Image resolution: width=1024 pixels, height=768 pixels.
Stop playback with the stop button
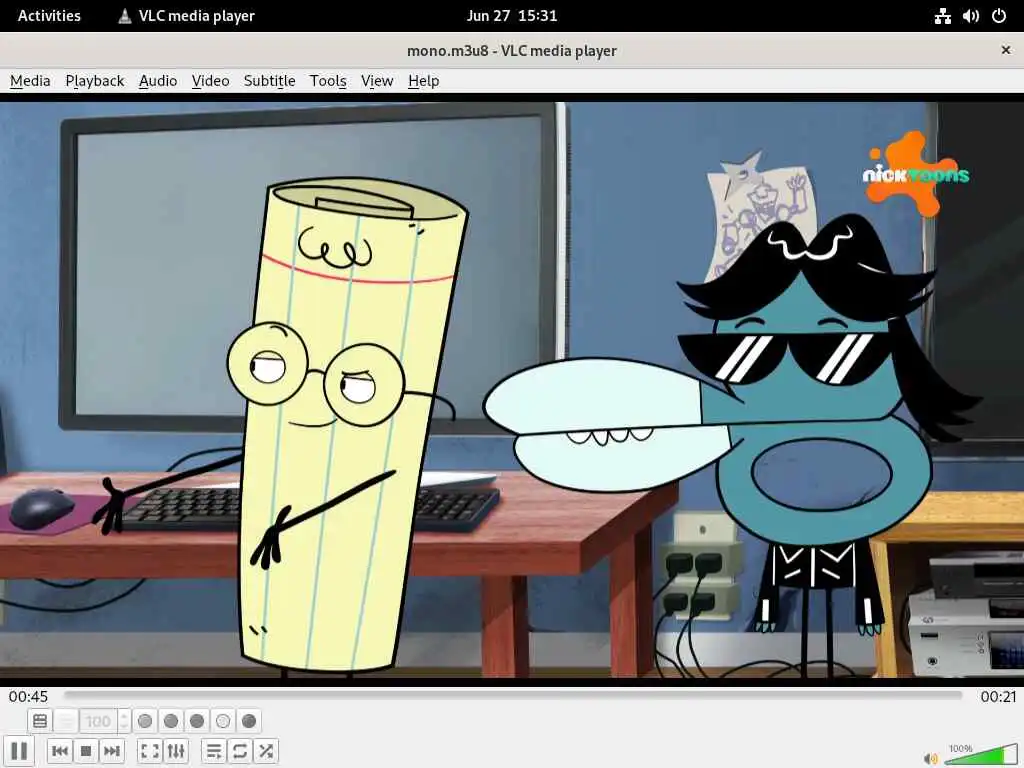(x=86, y=751)
